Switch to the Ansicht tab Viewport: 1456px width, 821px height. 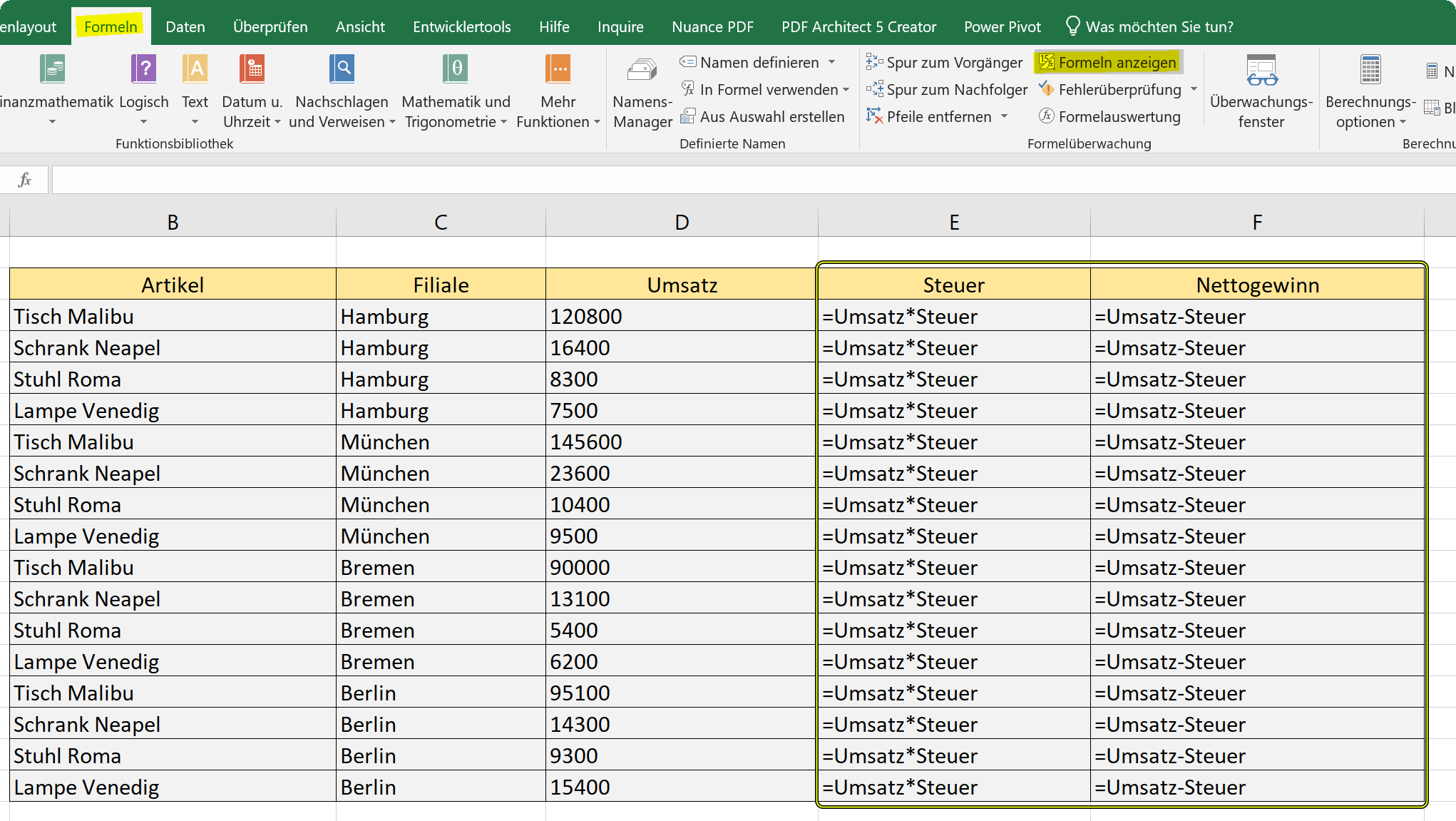(360, 26)
